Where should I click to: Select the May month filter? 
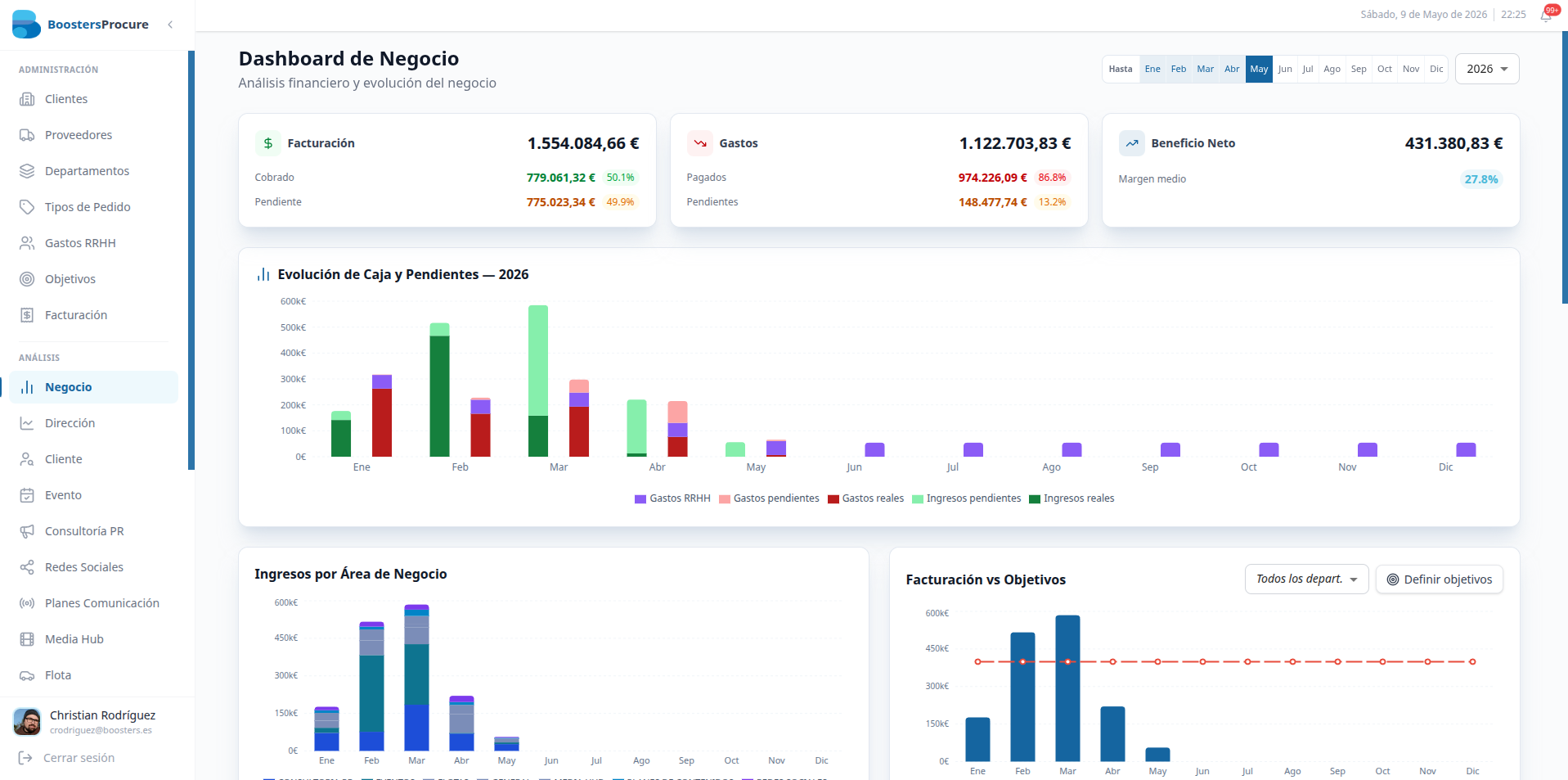pos(1259,69)
